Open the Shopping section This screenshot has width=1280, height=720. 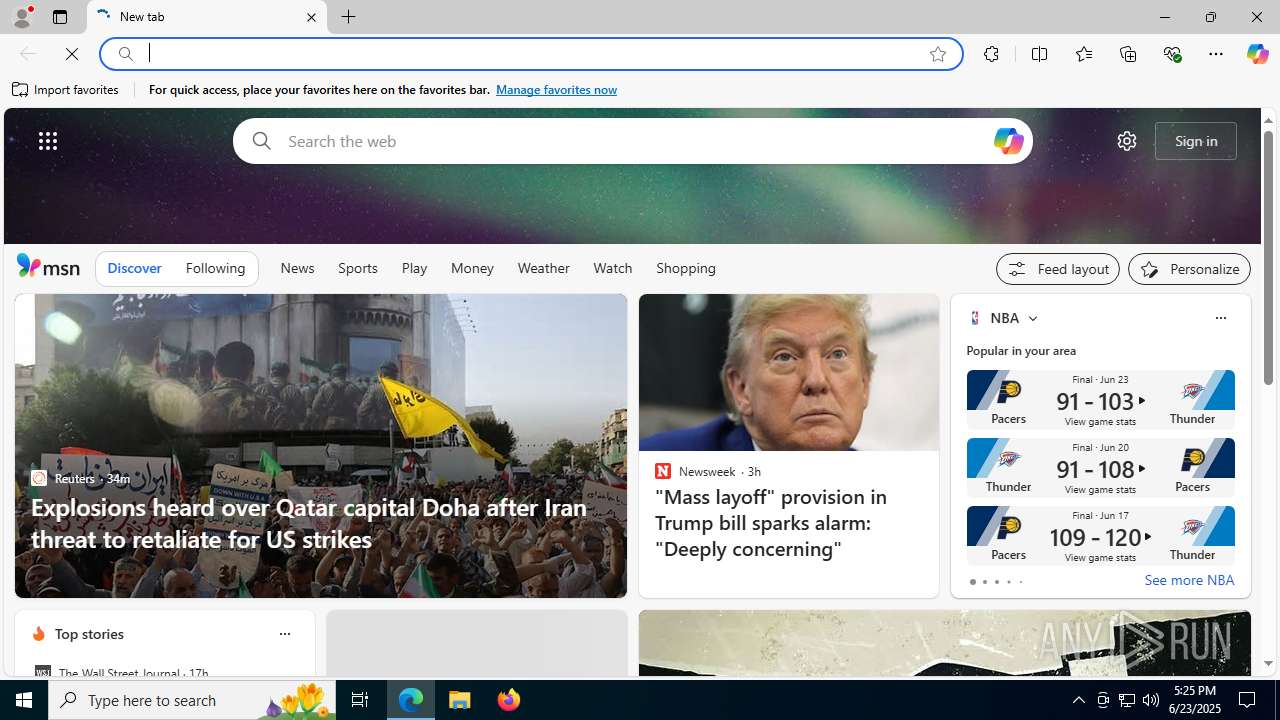686,268
